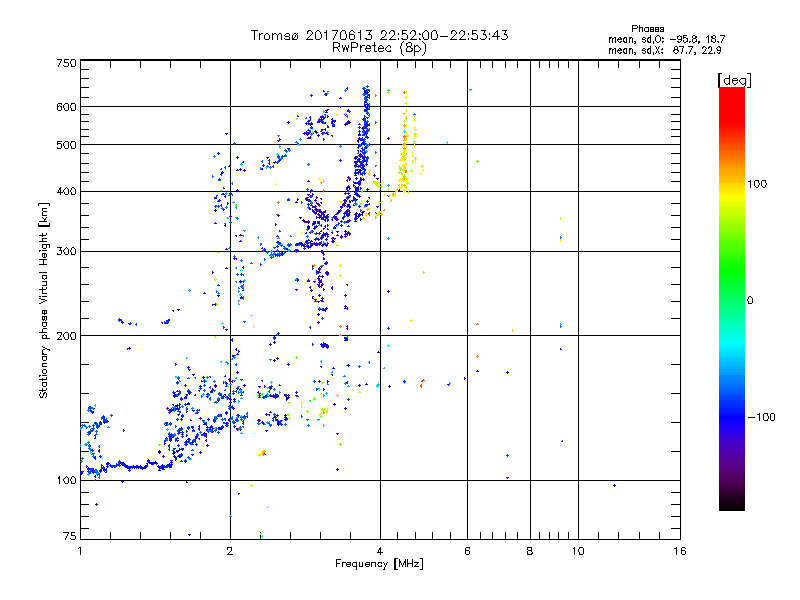Click the y-axis tick value "75"

tap(70, 536)
